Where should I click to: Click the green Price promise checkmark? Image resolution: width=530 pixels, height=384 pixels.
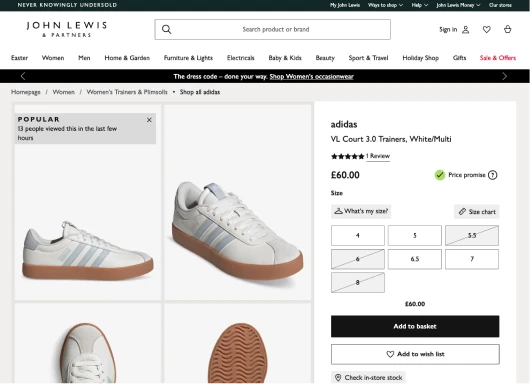point(439,175)
